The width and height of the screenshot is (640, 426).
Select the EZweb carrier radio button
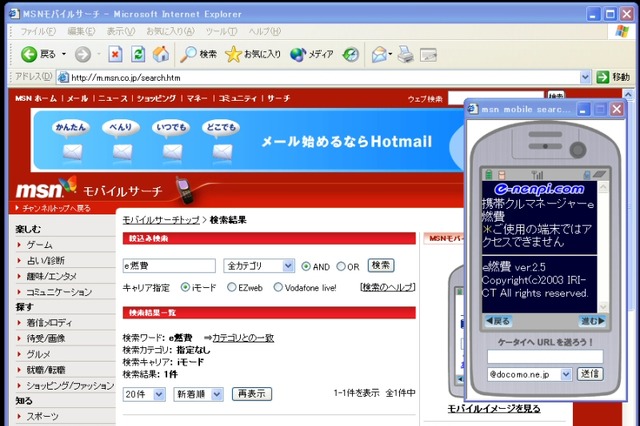coord(231,287)
